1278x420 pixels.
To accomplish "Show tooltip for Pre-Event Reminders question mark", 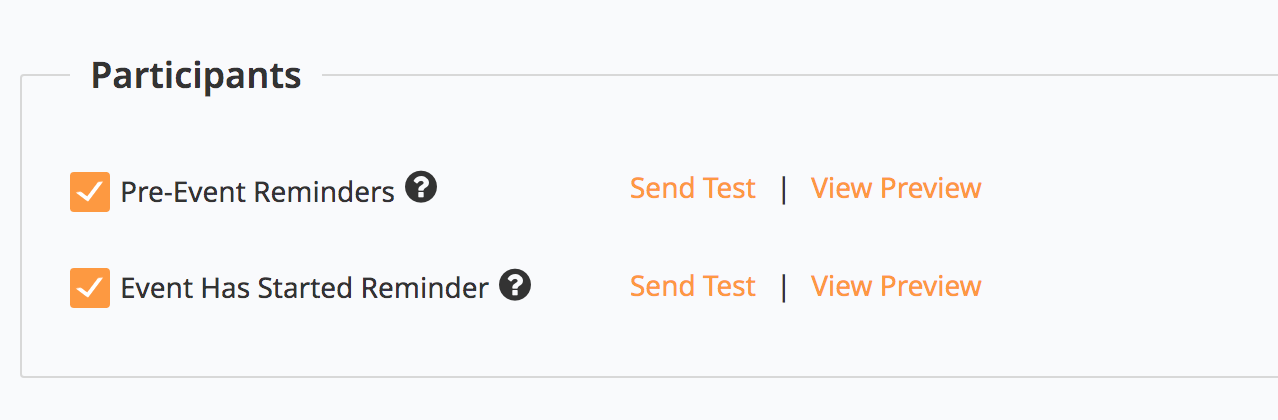I will coord(422,188).
